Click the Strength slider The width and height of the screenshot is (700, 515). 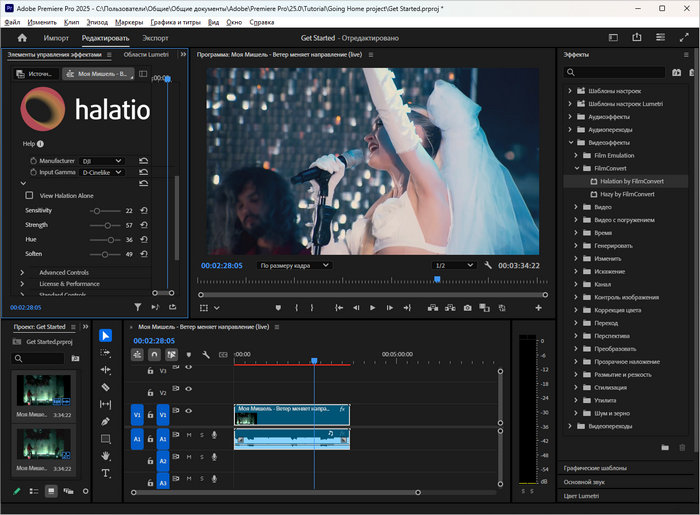pyautogui.click(x=105, y=225)
